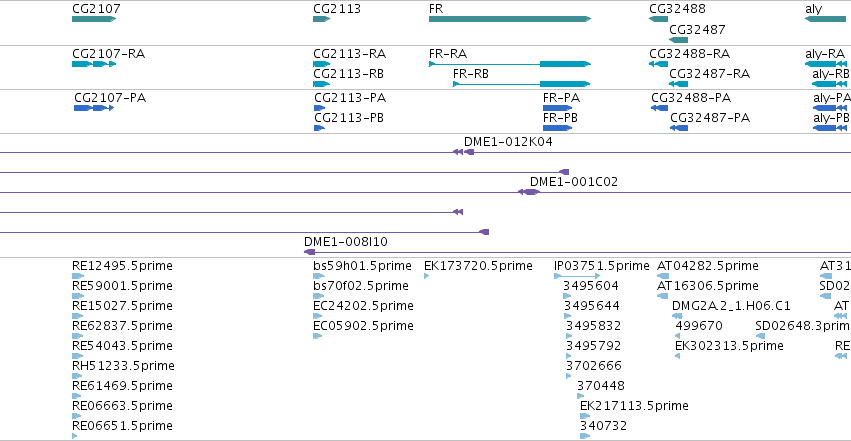Select EST EC05902.5prime label
The image size is (851, 441).
363,326
